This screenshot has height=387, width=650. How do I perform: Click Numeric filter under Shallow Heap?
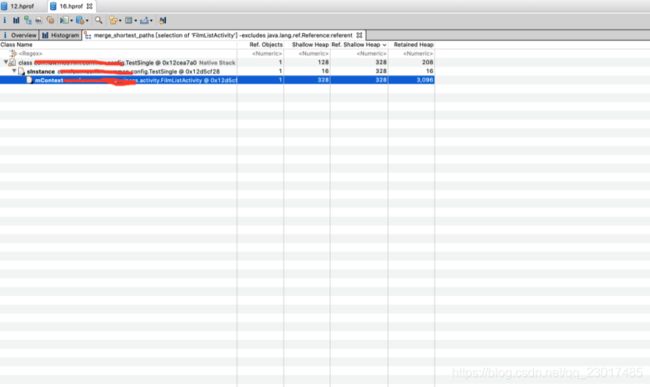[x=313, y=53]
